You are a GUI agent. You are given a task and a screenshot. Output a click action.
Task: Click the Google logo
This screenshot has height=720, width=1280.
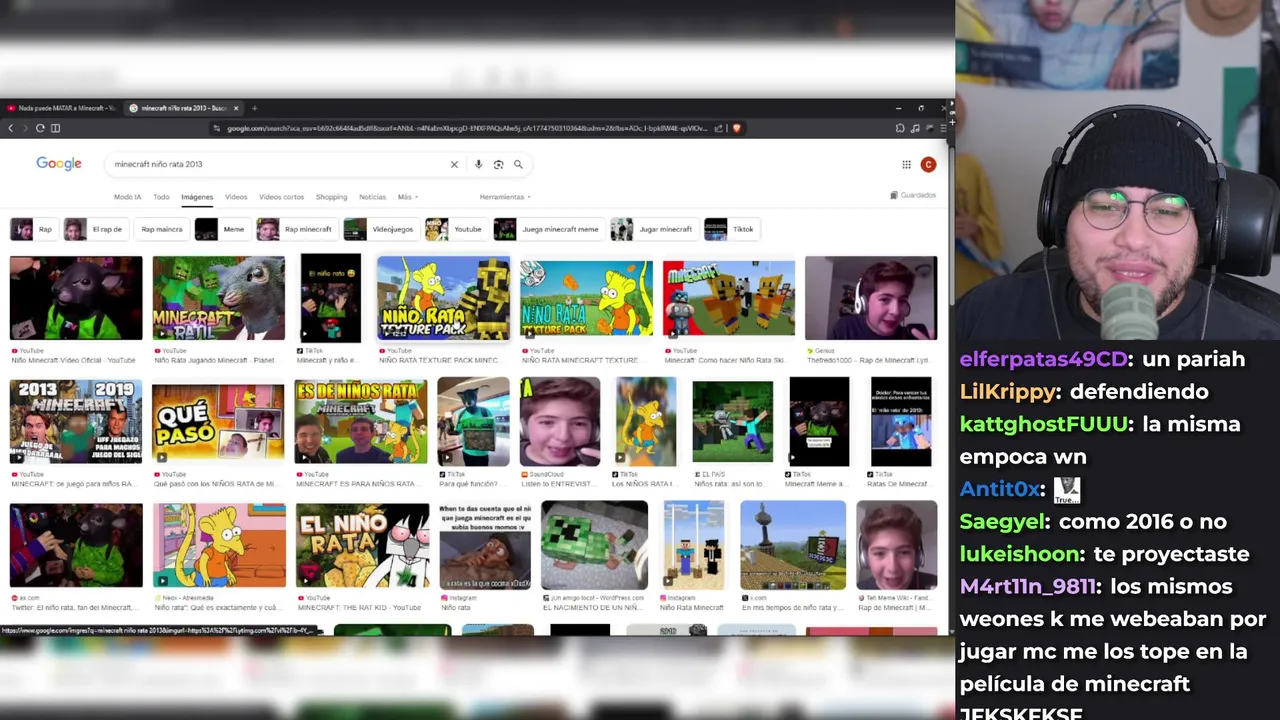tap(59, 164)
